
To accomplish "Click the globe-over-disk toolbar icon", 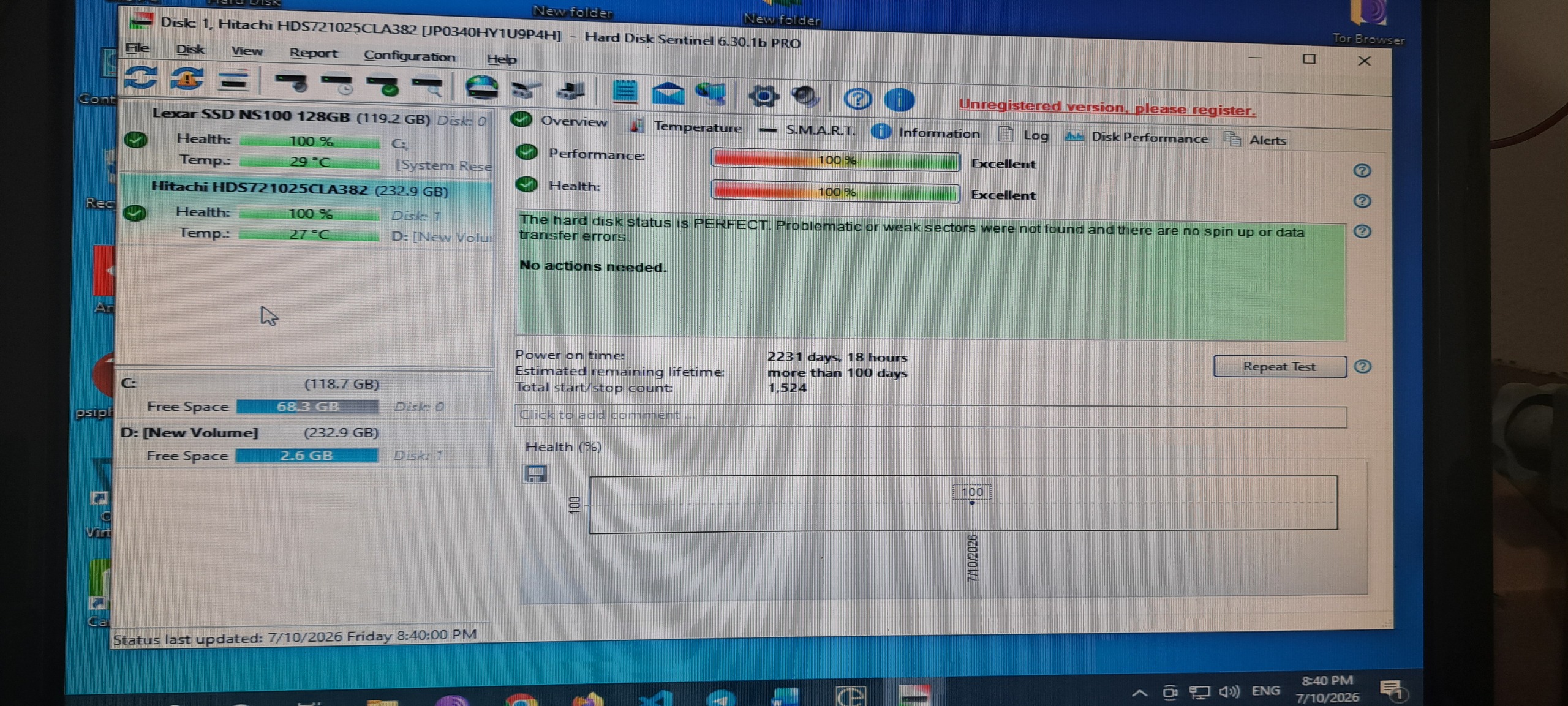I will [481, 88].
